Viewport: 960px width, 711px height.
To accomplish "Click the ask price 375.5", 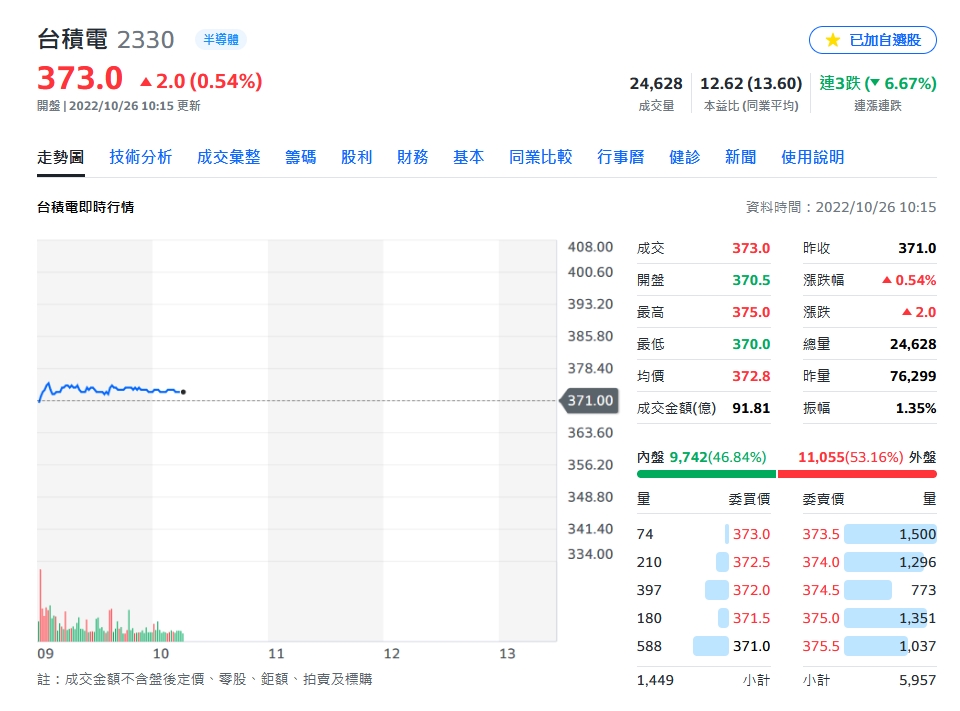I will (x=821, y=646).
